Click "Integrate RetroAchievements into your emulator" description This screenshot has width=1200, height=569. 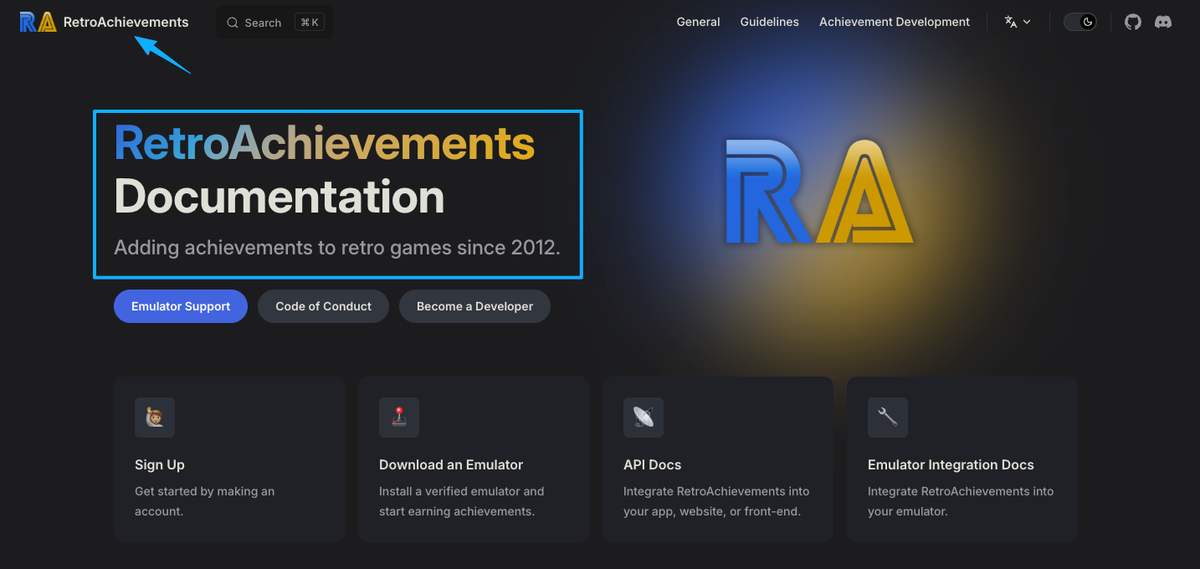(x=961, y=501)
